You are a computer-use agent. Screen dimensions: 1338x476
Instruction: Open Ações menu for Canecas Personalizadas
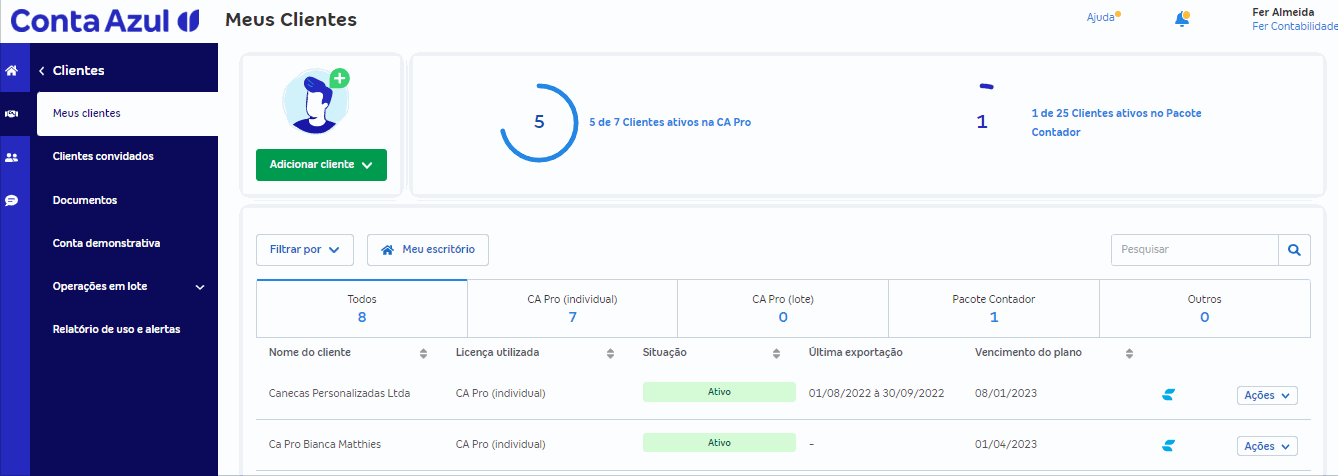click(x=1267, y=395)
